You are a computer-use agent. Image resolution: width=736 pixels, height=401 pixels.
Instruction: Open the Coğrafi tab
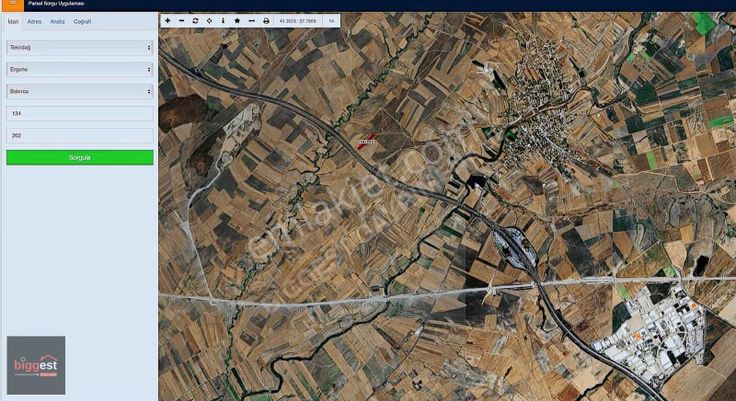(x=82, y=22)
